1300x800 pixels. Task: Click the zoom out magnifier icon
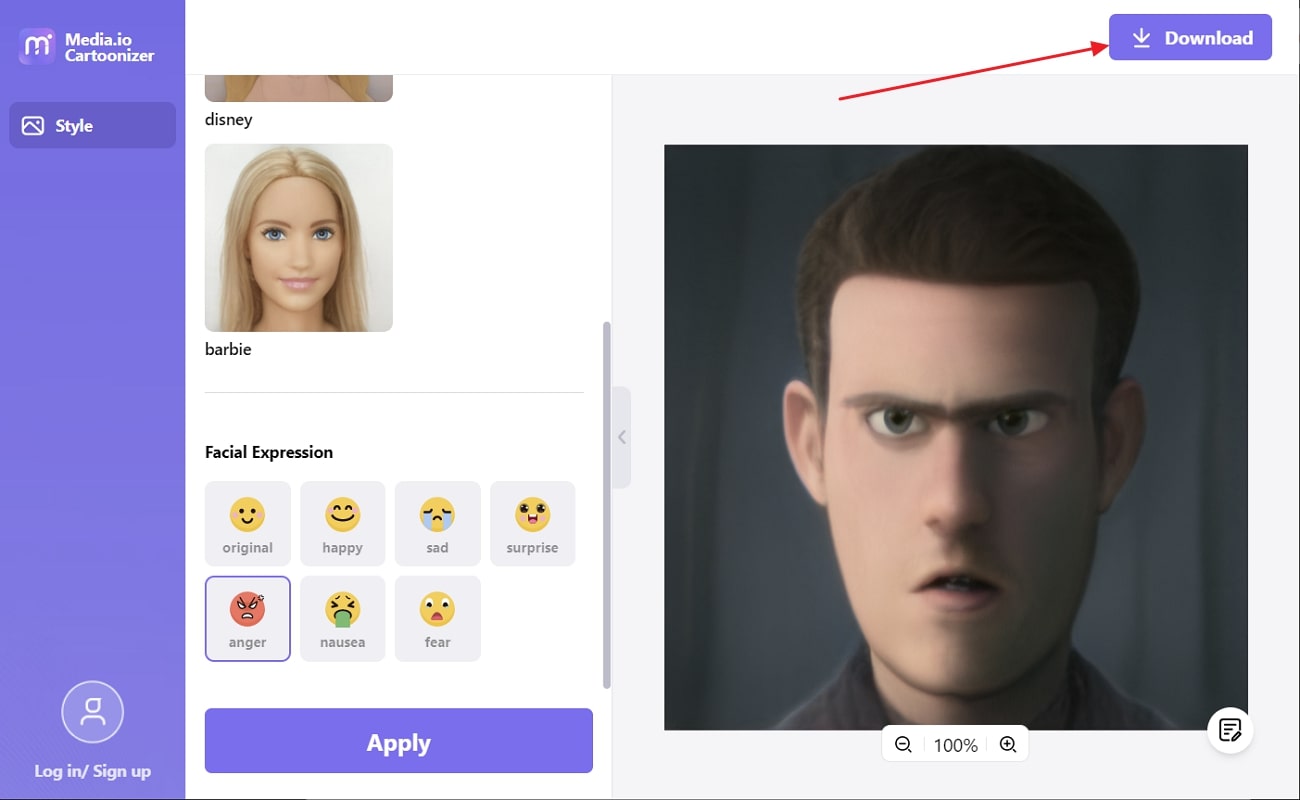coord(903,745)
